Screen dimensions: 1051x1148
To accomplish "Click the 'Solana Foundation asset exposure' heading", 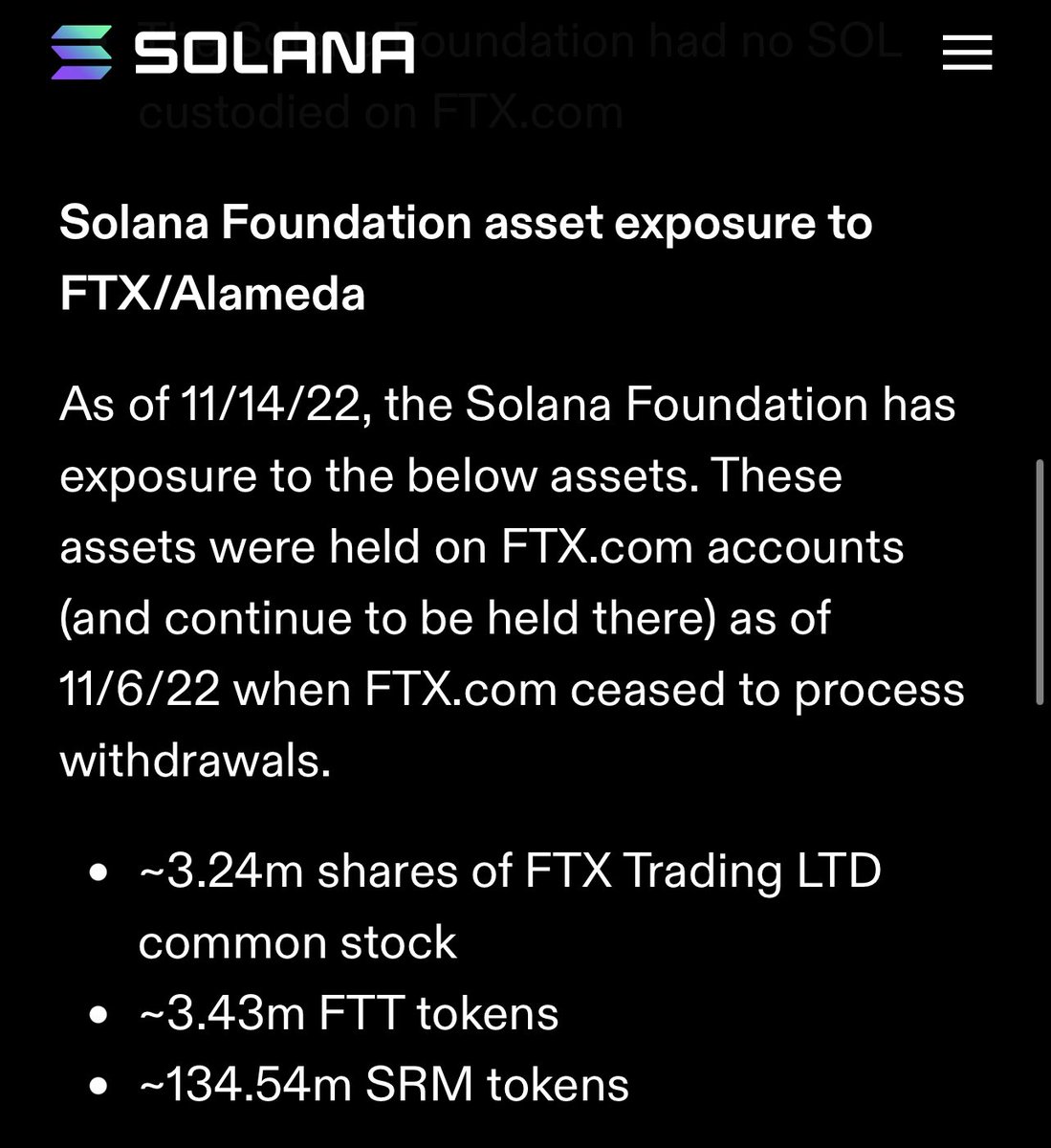I will (465, 223).
